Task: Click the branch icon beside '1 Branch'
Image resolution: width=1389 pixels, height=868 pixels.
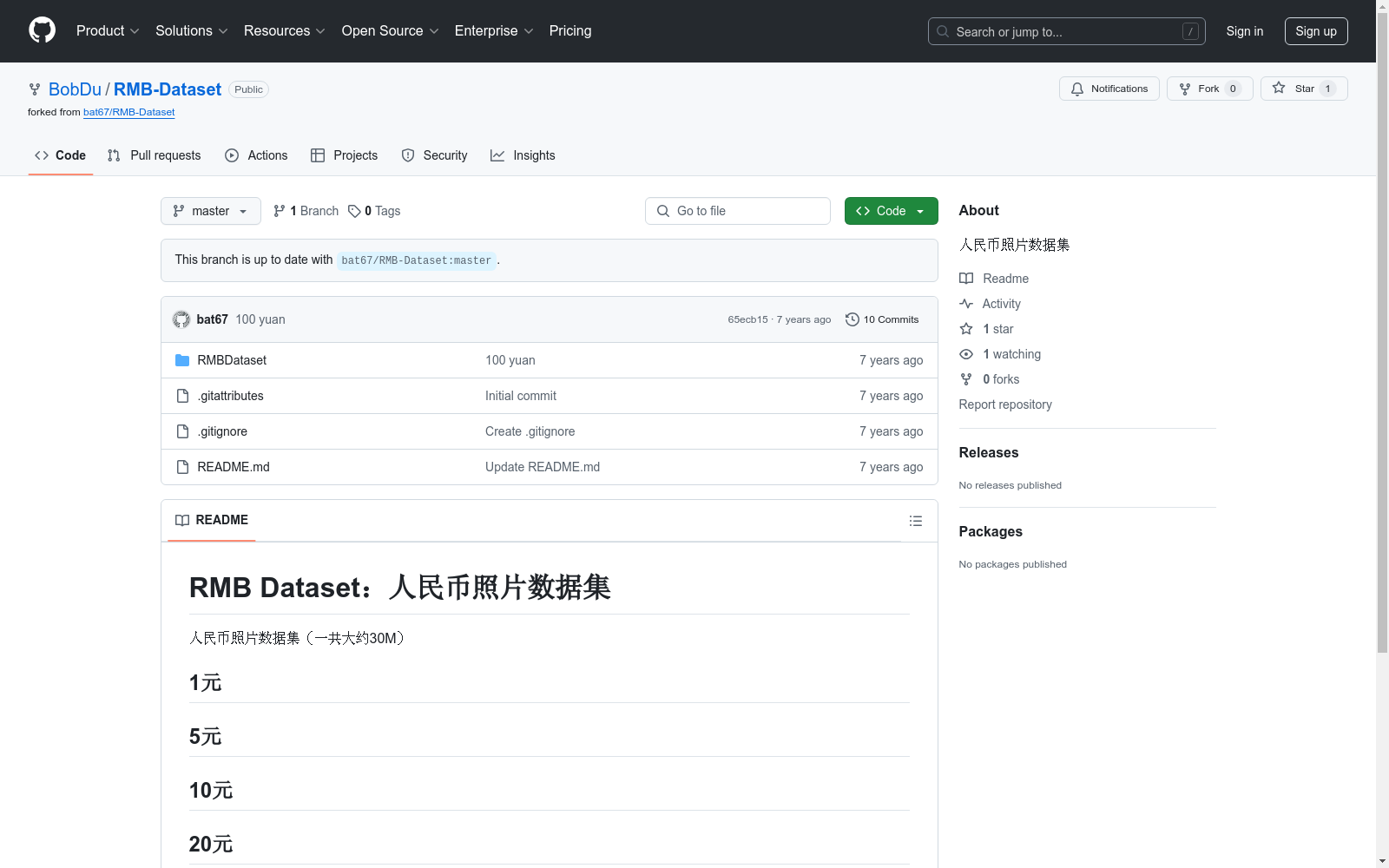Action: [280, 211]
